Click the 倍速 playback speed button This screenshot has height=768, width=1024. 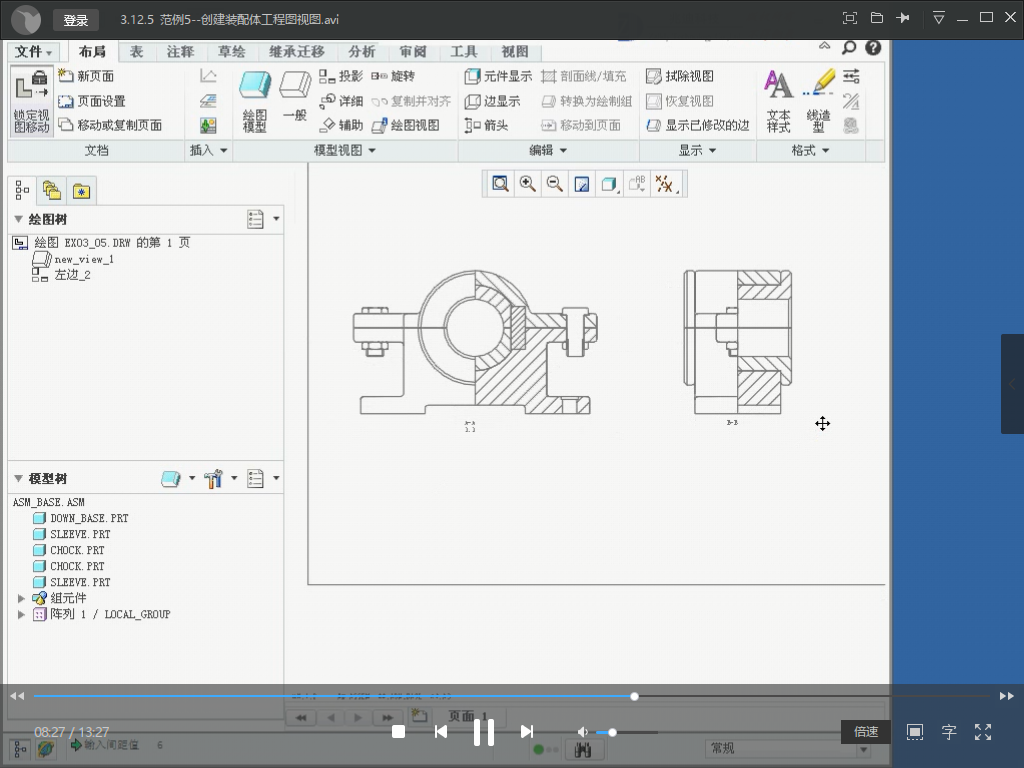pos(866,732)
